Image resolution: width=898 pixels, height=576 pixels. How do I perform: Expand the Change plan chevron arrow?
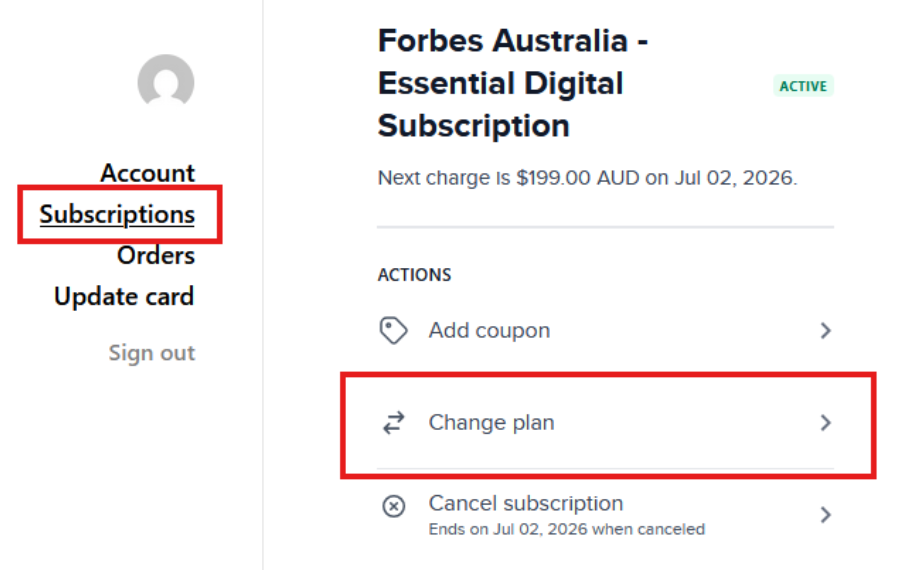pyautogui.click(x=825, y=423)
